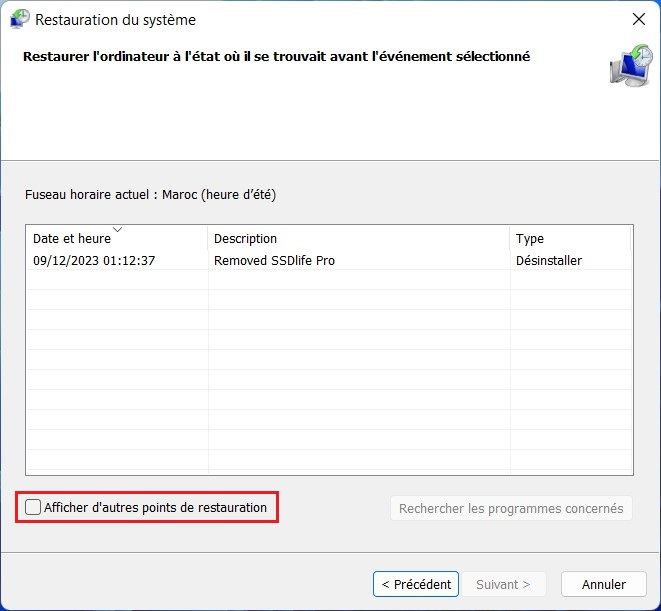Viewport: 661px width, 611px height.
Task: Click the Désinstaller type cell
Action: coord(548,261)
